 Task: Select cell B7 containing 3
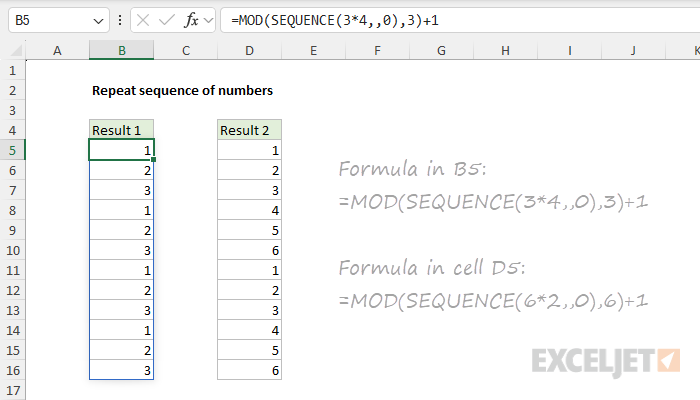click(x=121, y=191)
